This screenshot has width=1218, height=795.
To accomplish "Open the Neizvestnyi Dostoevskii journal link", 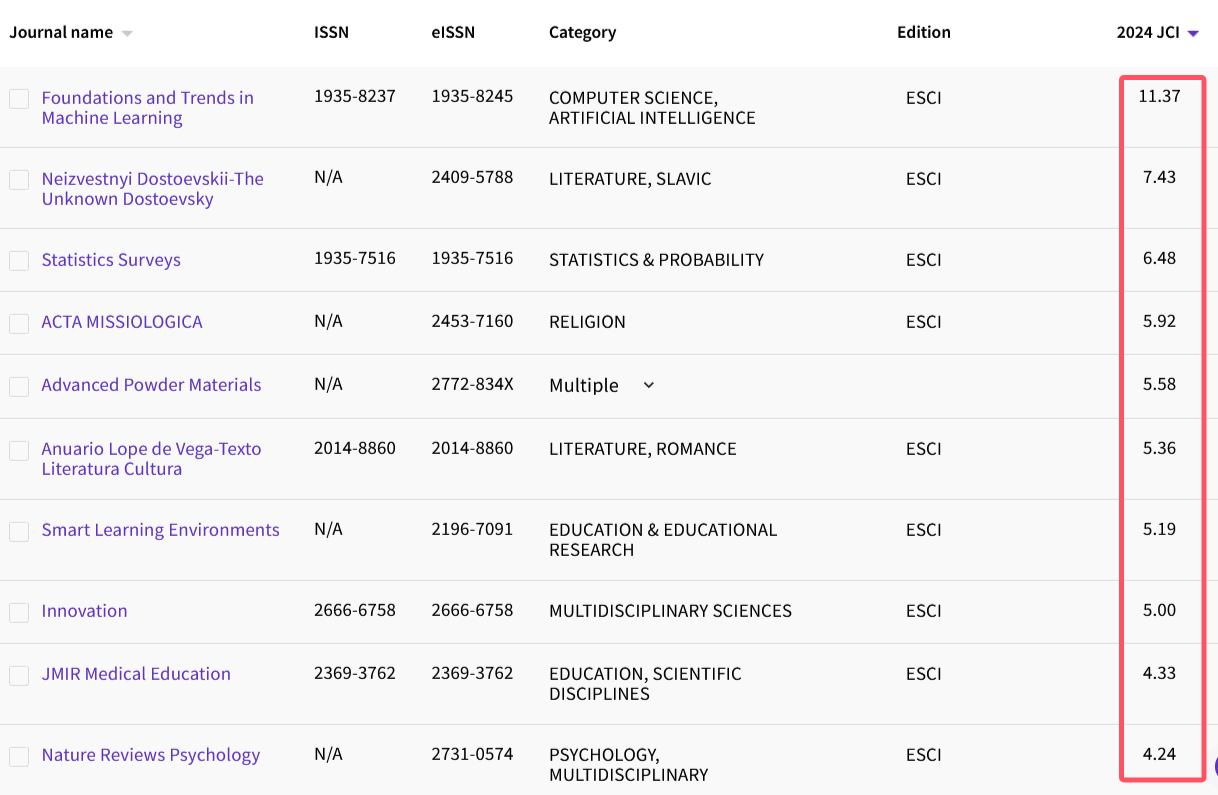I will click(x=152, y=189).
